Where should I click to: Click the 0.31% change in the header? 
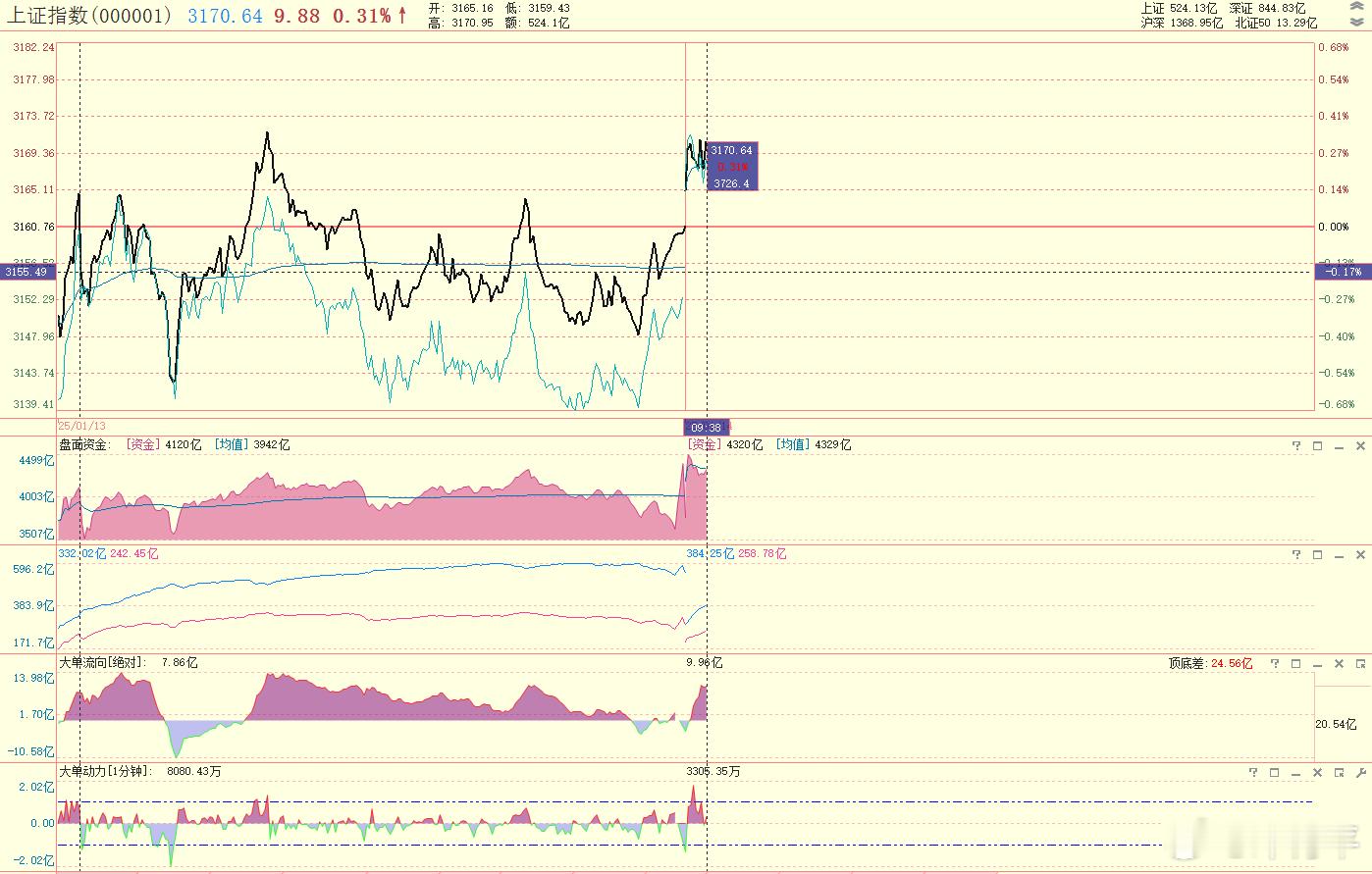coord(362,16)
